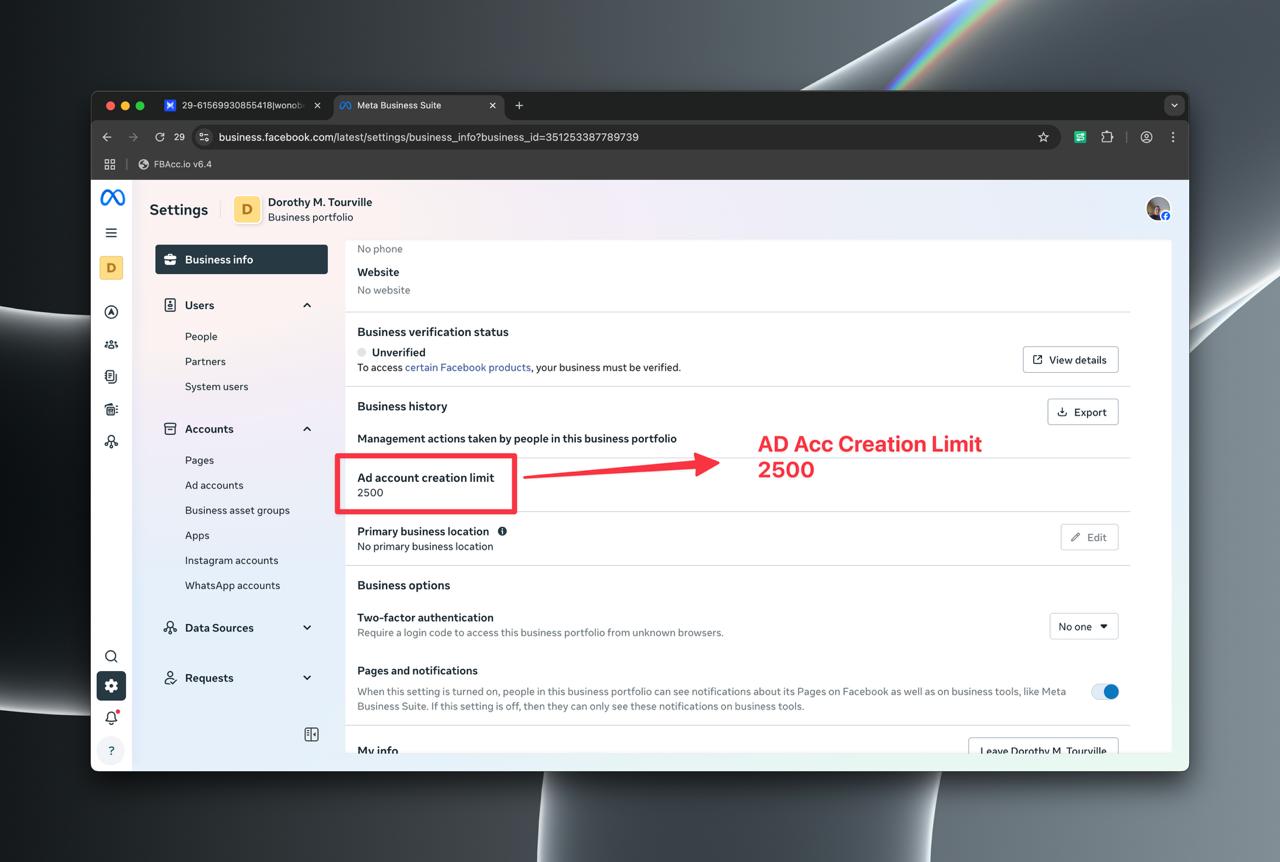Click the browser address bar URL

(x=428, y=137)
